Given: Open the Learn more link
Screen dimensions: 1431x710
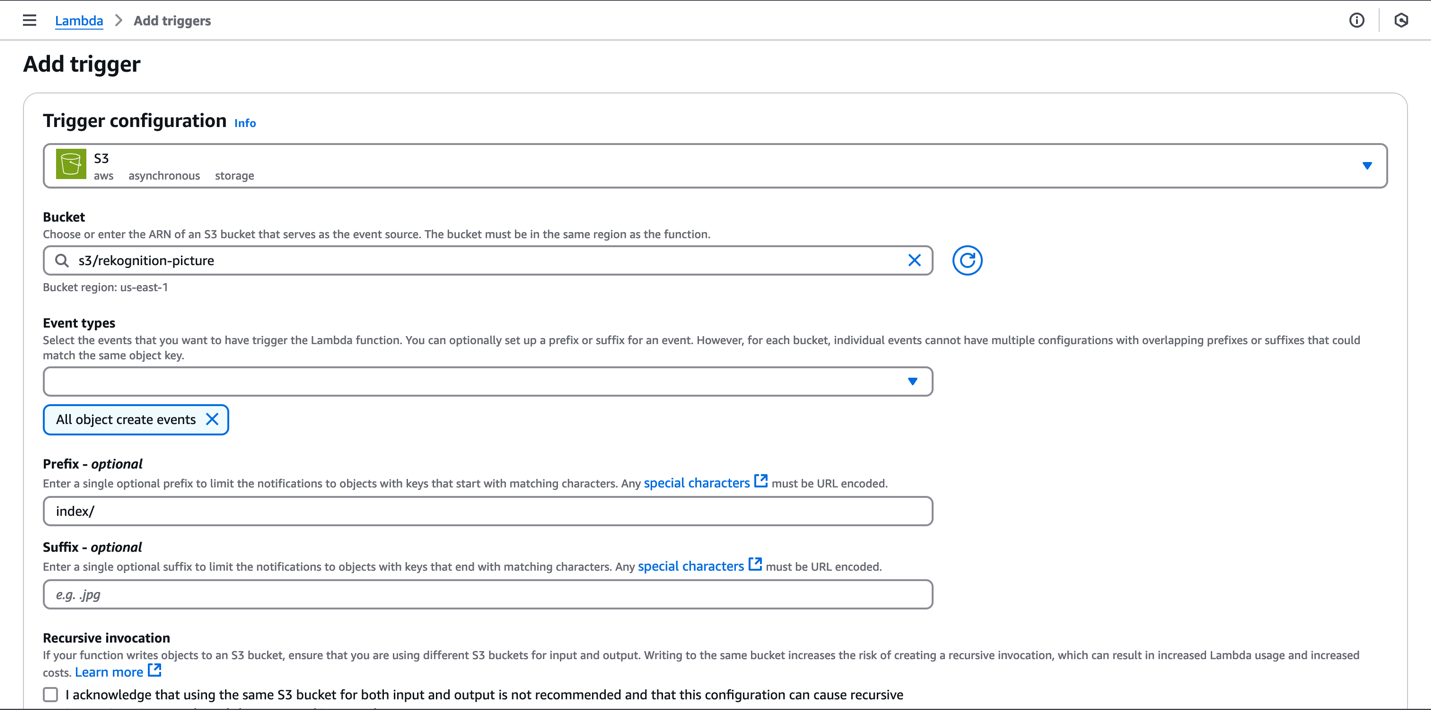Looking at the screenshot, I should click(x=109, y=672).
